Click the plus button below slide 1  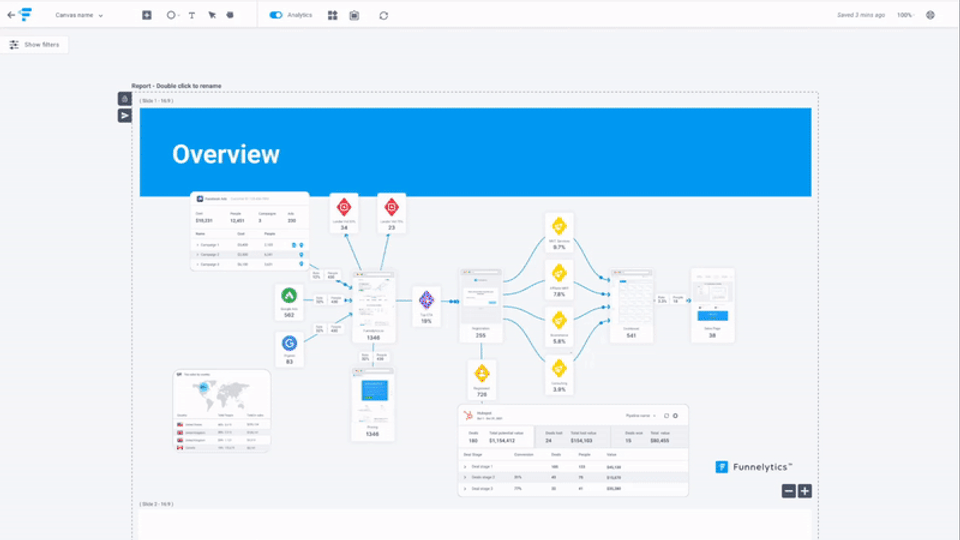804,491
